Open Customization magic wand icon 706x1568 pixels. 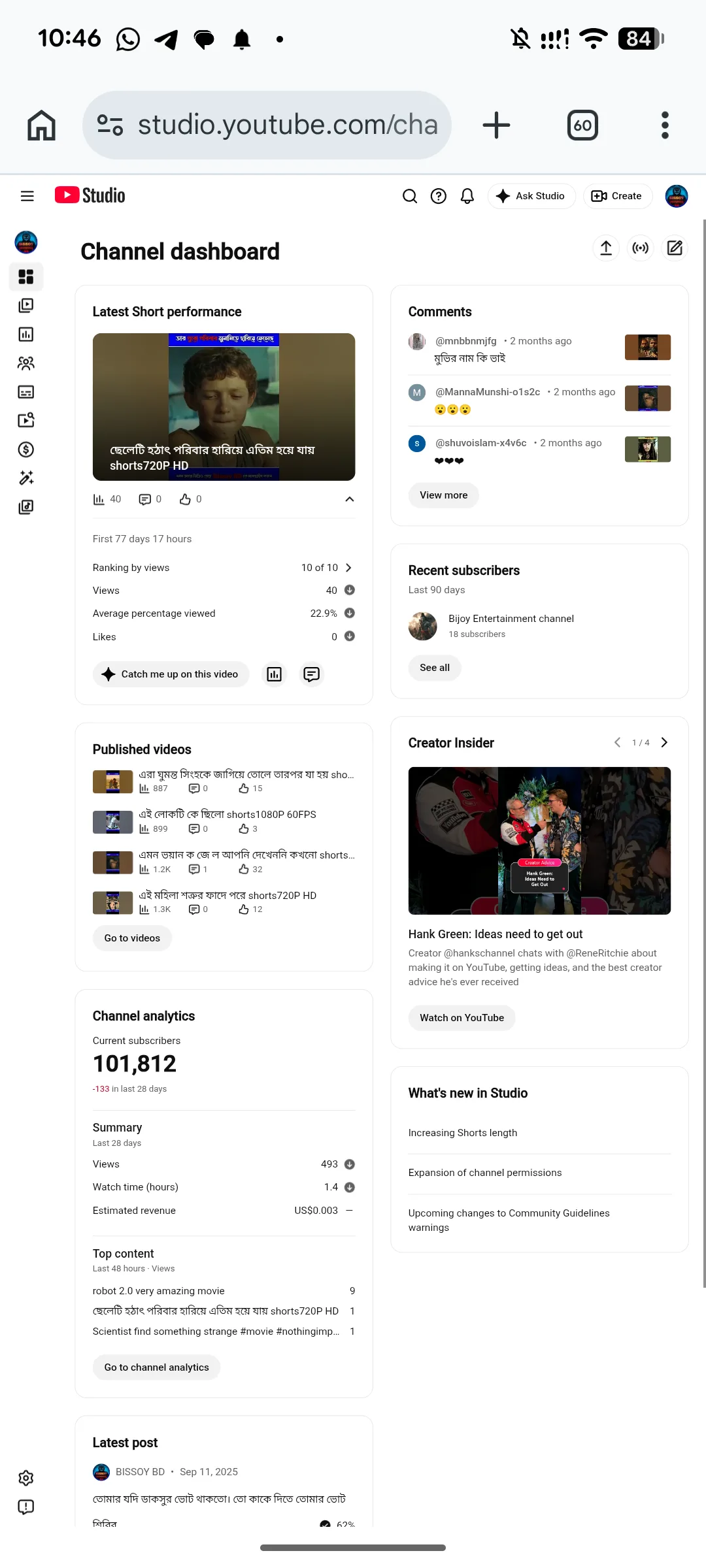(x=26, y=478)
